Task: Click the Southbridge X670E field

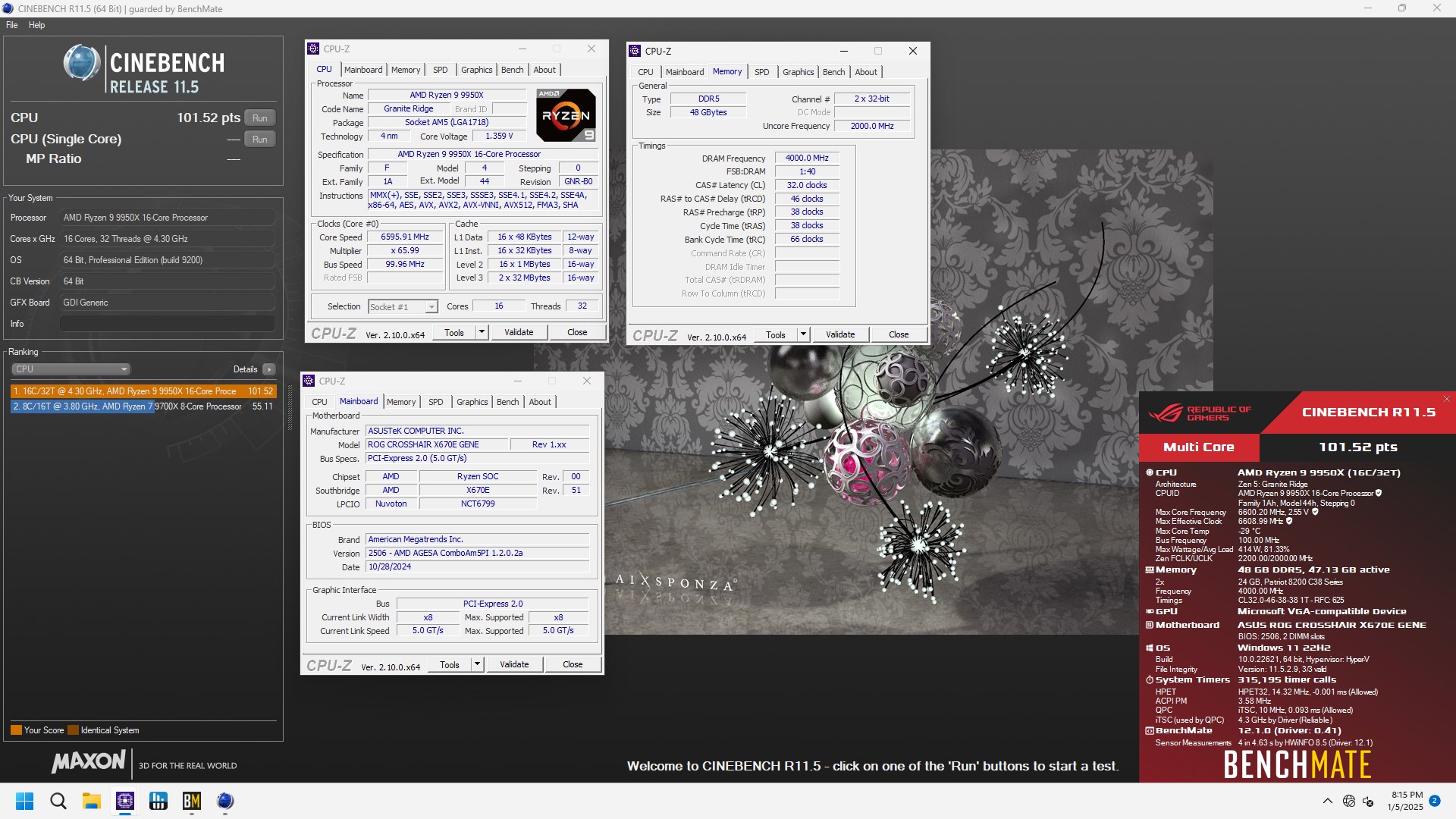Action: tap(478, 491)
